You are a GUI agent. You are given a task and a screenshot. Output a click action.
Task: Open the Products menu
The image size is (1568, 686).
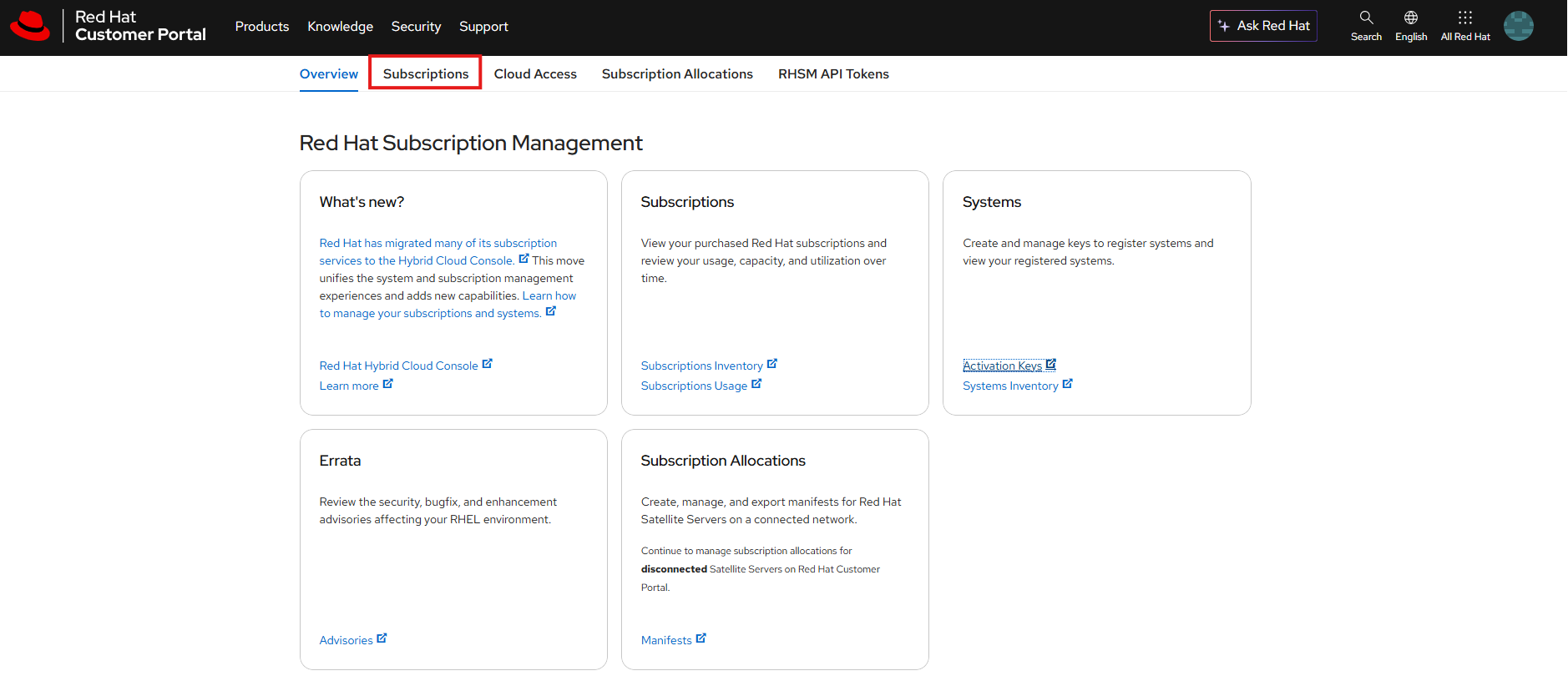(x=262, y=27)
